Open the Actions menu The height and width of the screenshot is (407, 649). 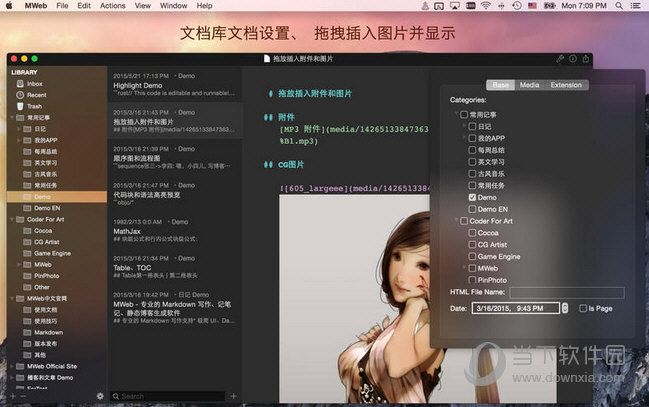click(113, 5)
